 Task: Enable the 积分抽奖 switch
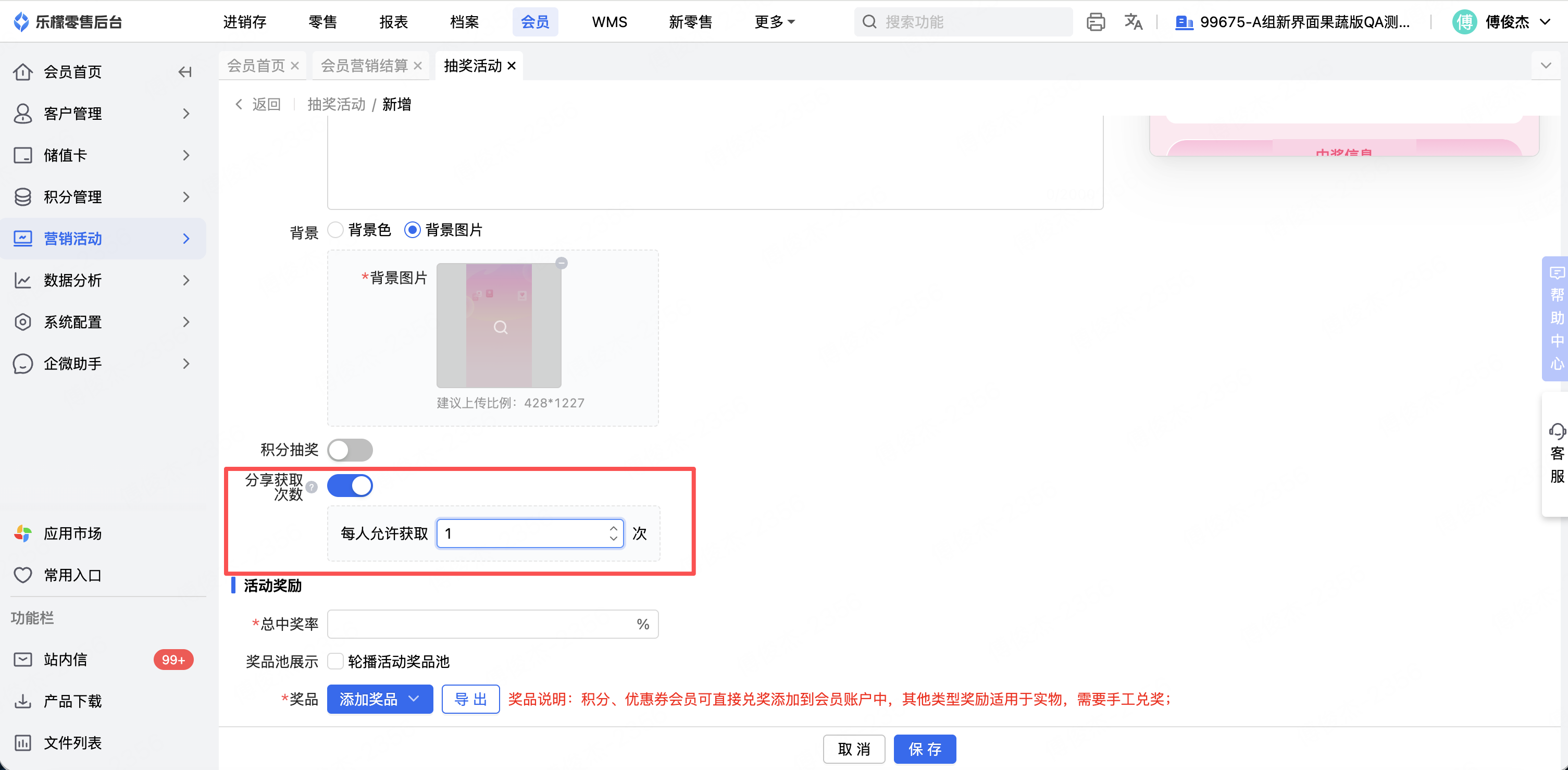(350, 450)
